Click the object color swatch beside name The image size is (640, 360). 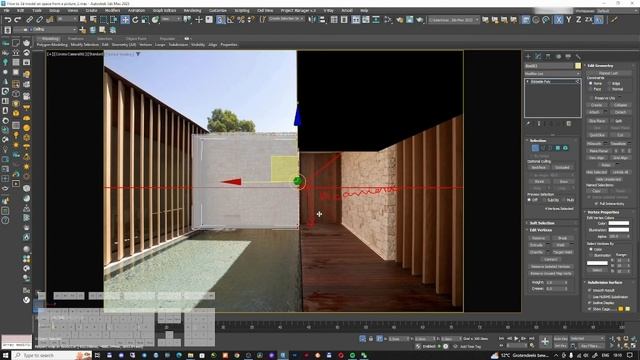(578, 66)
